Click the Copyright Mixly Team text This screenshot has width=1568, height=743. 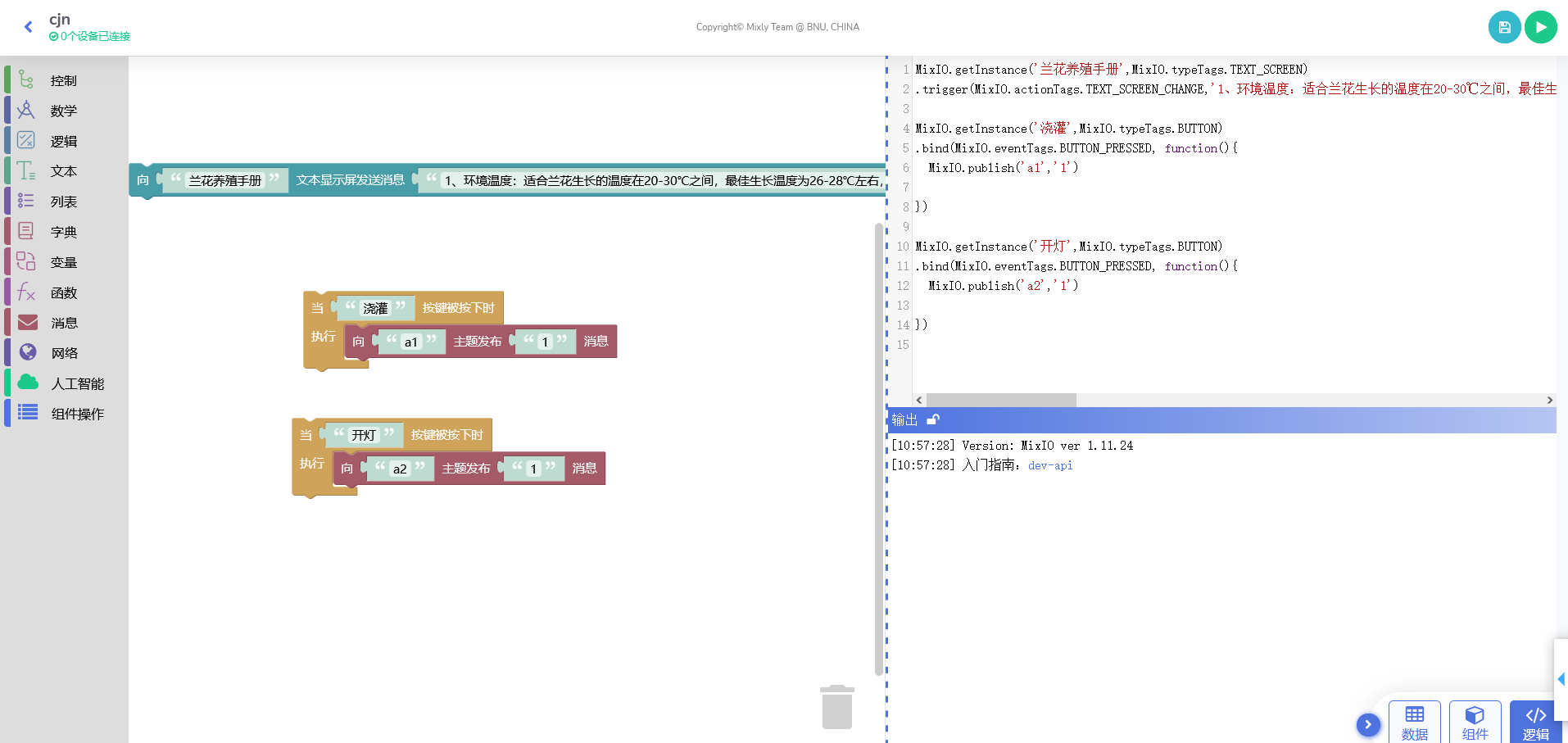point(777,27)
